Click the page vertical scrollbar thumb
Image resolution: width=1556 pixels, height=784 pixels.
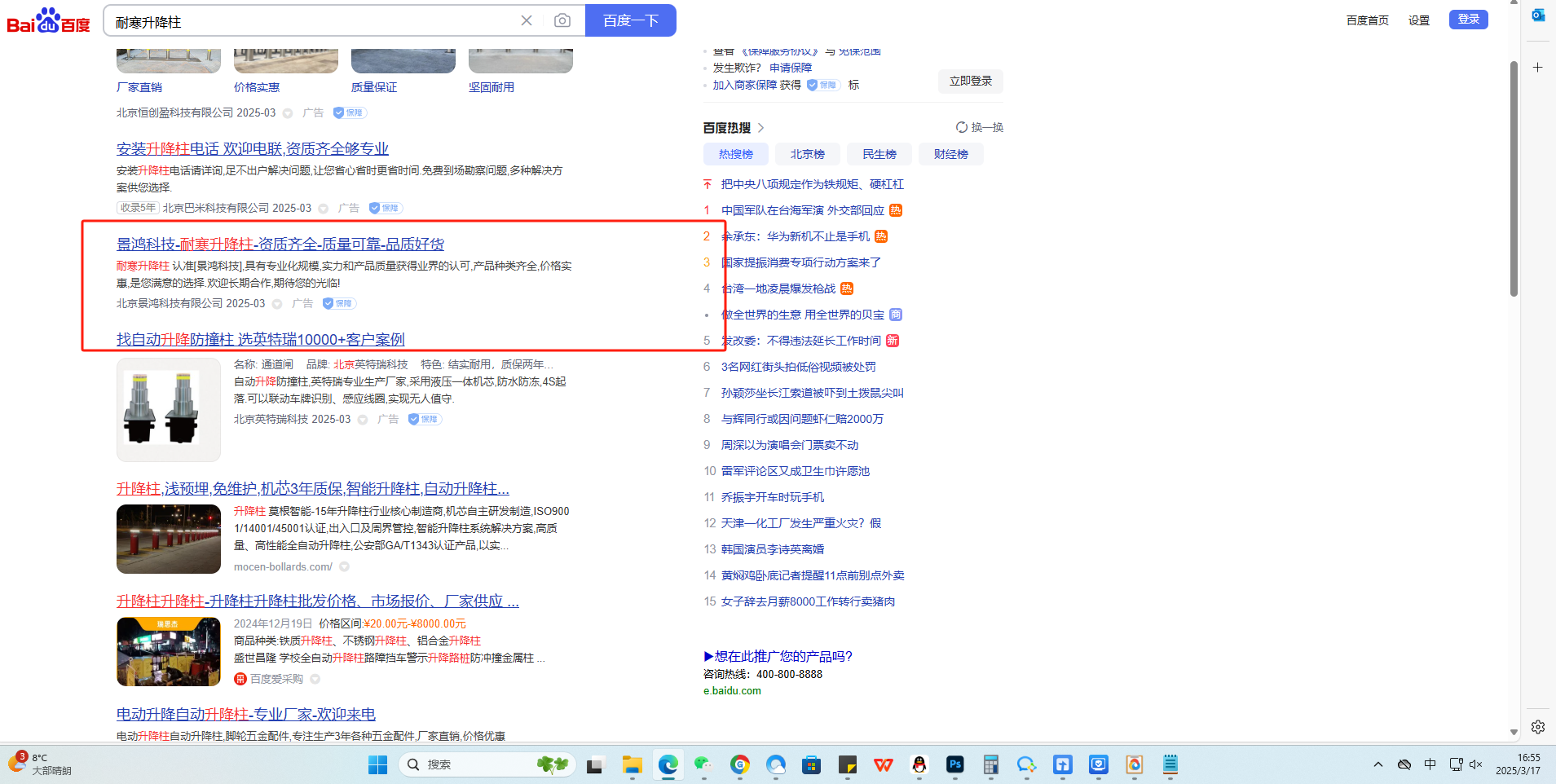(1514, 179)
